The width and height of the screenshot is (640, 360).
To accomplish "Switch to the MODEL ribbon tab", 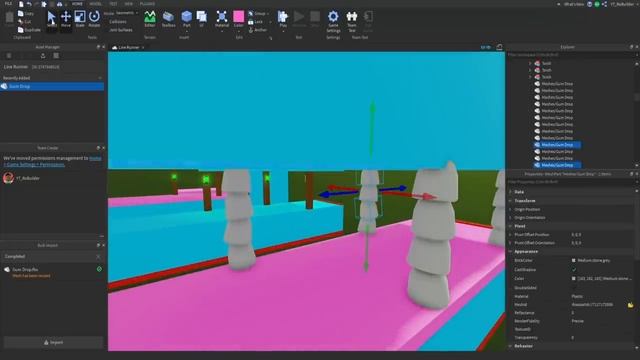I will (96, 4).
